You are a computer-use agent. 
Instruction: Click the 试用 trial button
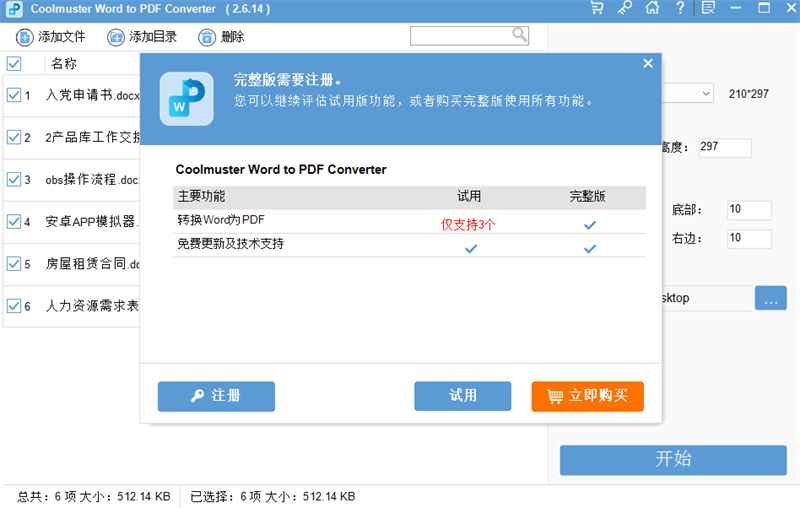(x=463, y=396)
